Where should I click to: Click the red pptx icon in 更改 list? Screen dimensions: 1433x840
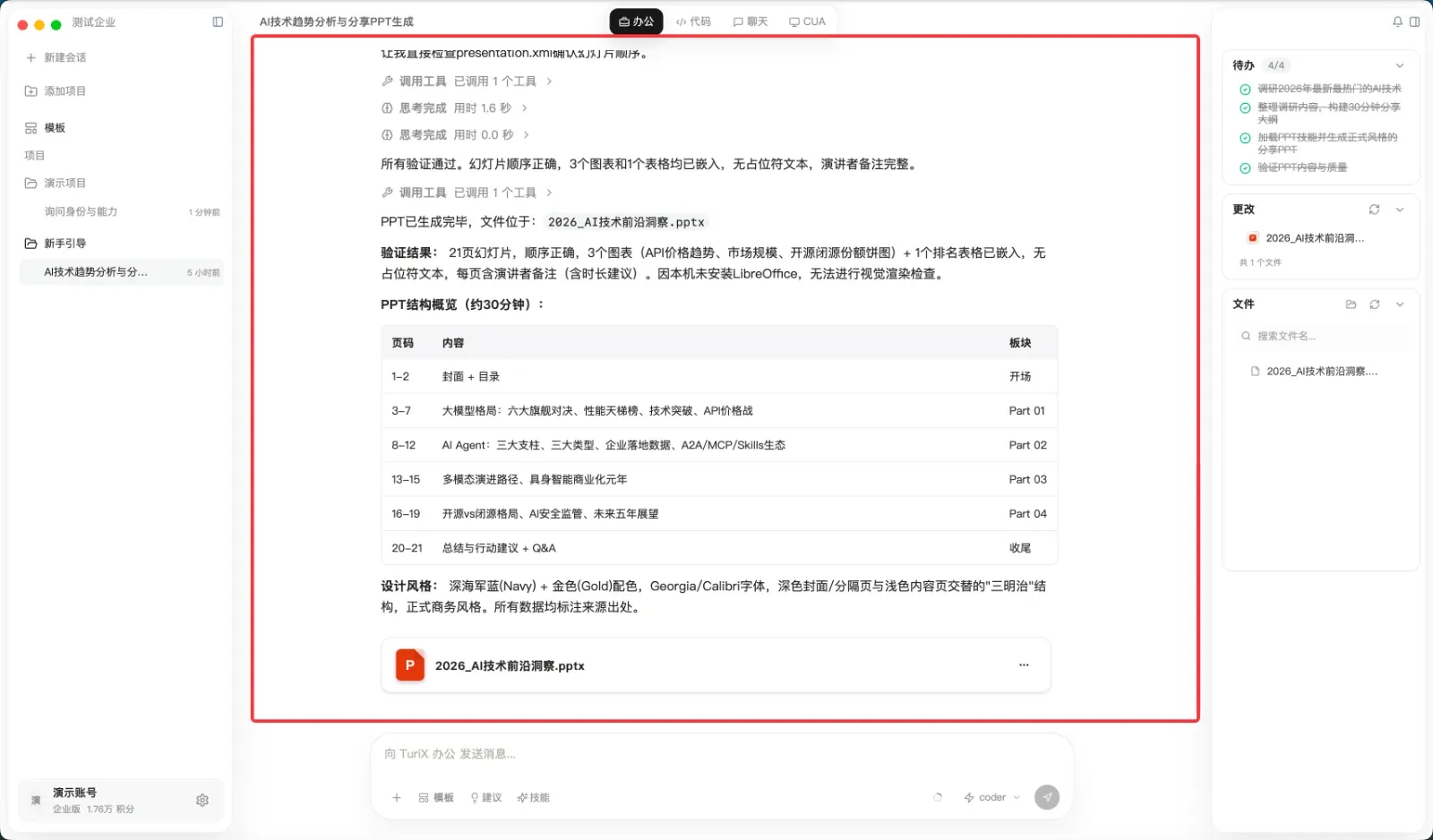(1252, 238)
